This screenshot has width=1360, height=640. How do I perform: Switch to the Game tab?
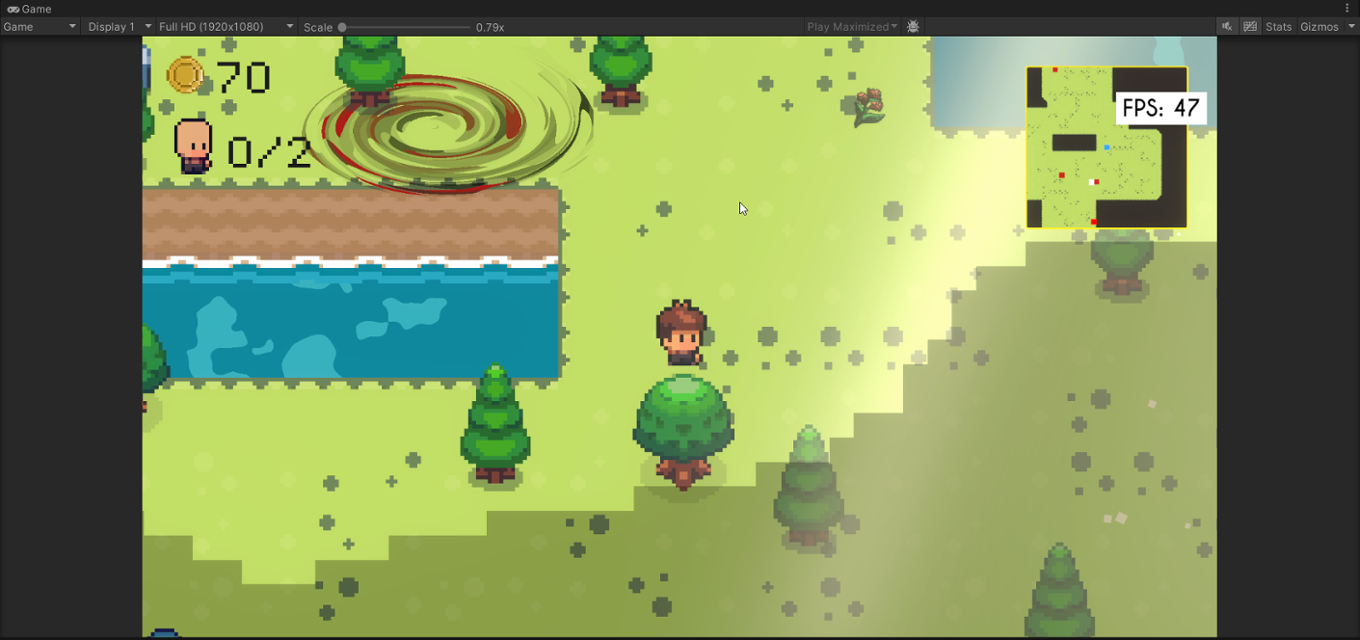pyautogui.click(x=32, y=8)
